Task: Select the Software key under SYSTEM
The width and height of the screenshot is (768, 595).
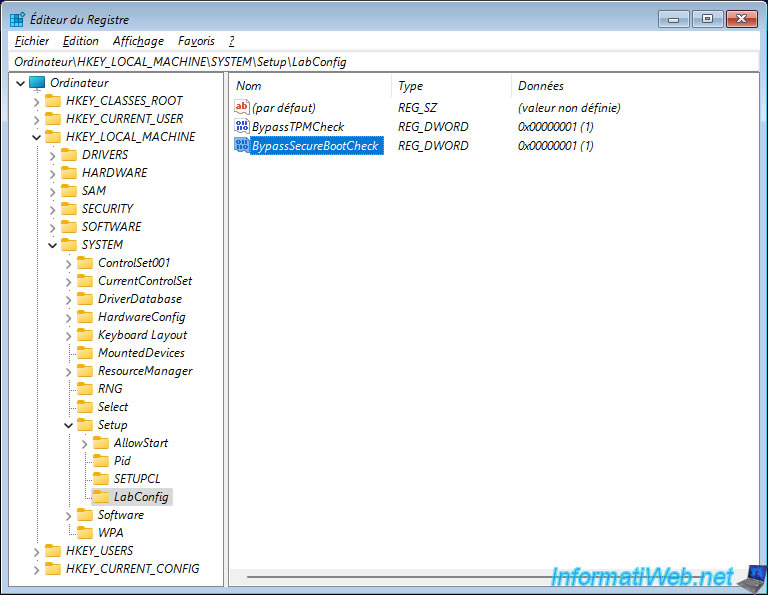Action: click(x=120, y=515)
